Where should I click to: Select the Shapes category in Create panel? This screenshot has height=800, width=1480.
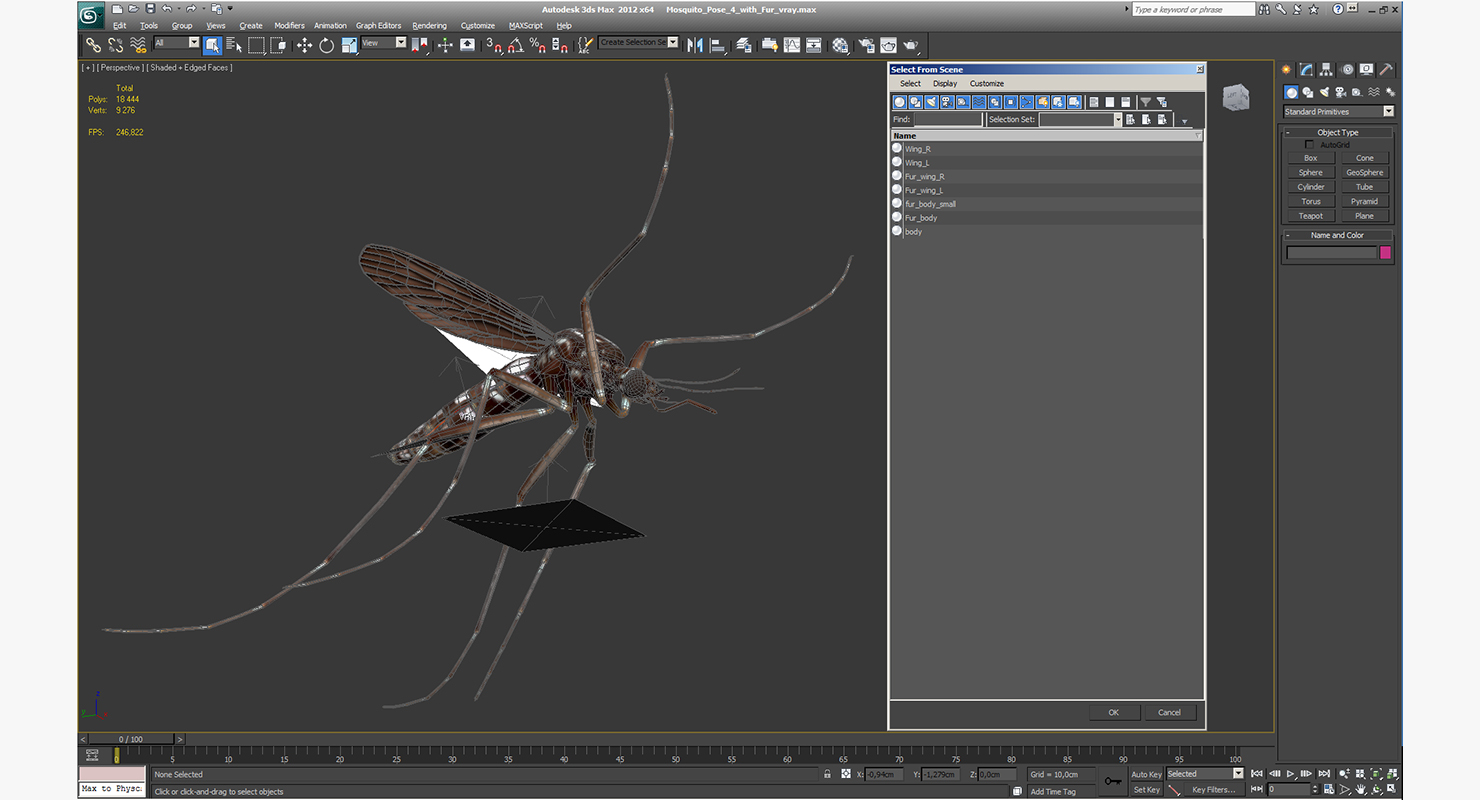(x=1308, y=92)
